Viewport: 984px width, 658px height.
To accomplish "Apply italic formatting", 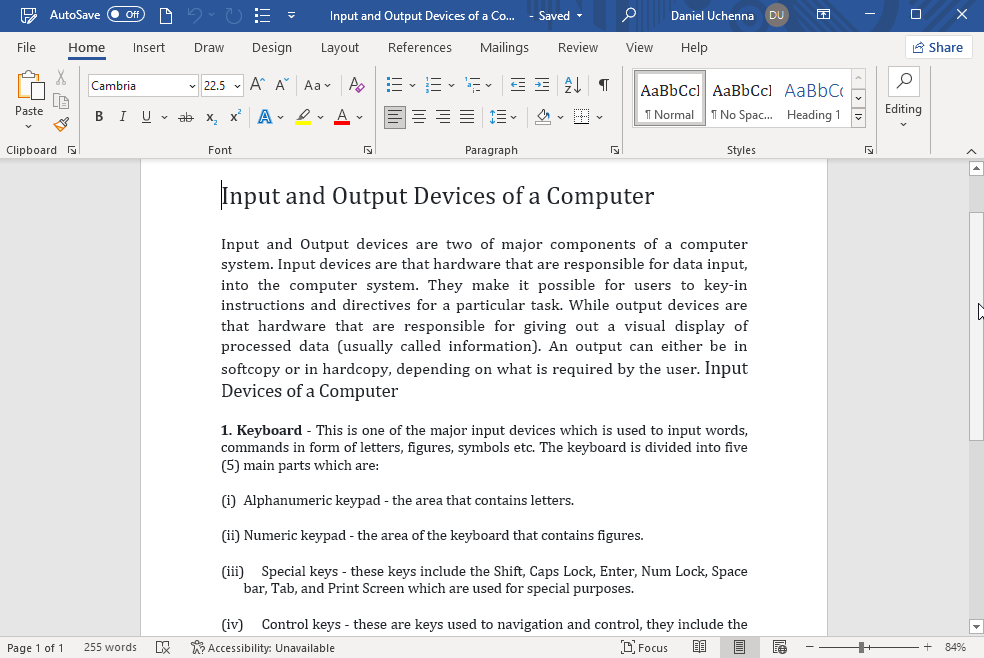I will [121, 117].
